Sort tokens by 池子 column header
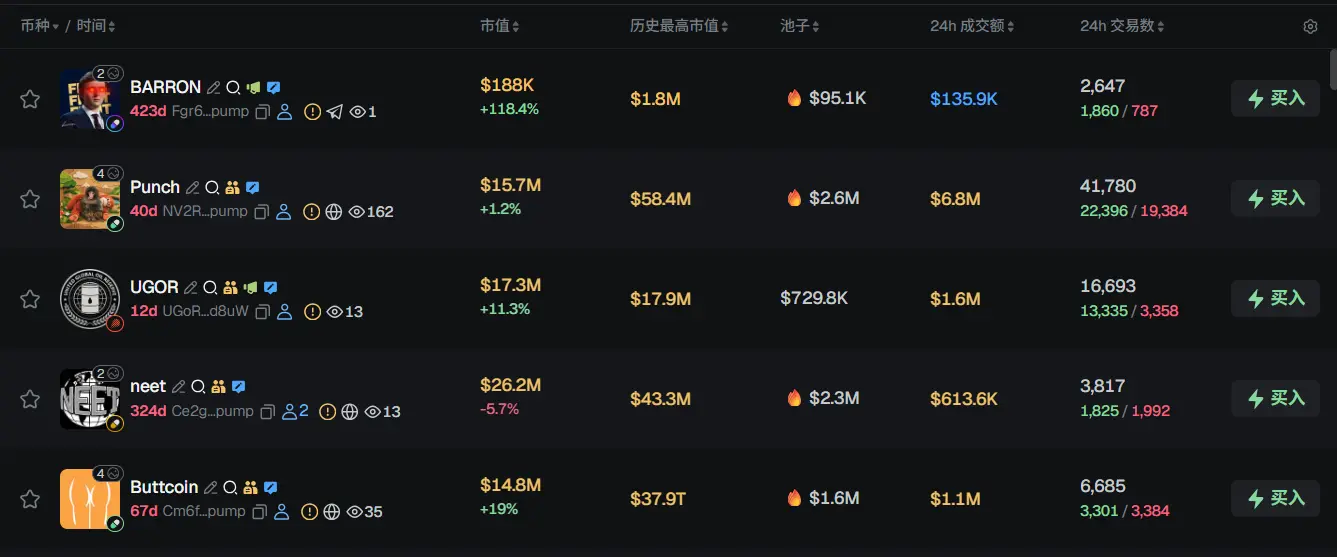Screen dimensions: 1337x557 800,26
